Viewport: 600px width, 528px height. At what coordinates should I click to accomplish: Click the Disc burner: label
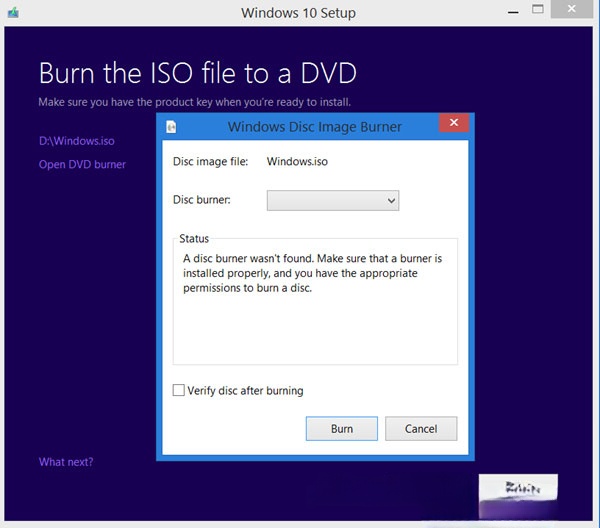tap(202, 200)
